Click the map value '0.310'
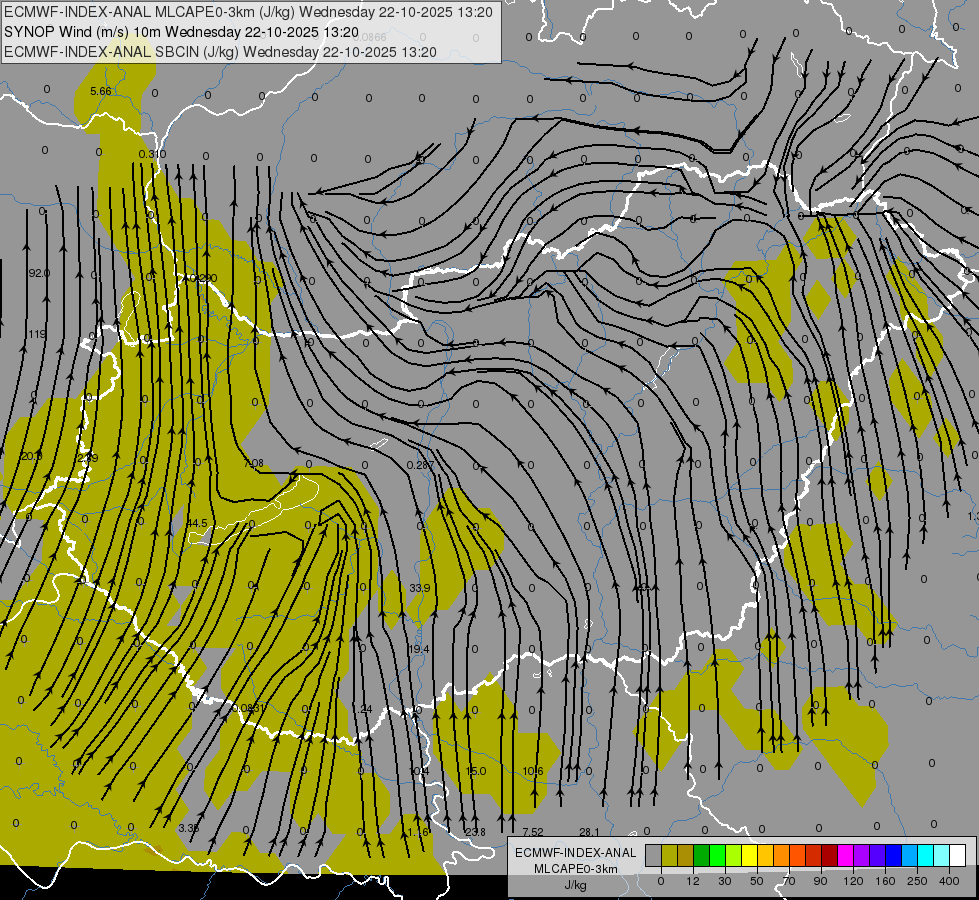This screenshot has height=900, width=979. pos(152,154)
